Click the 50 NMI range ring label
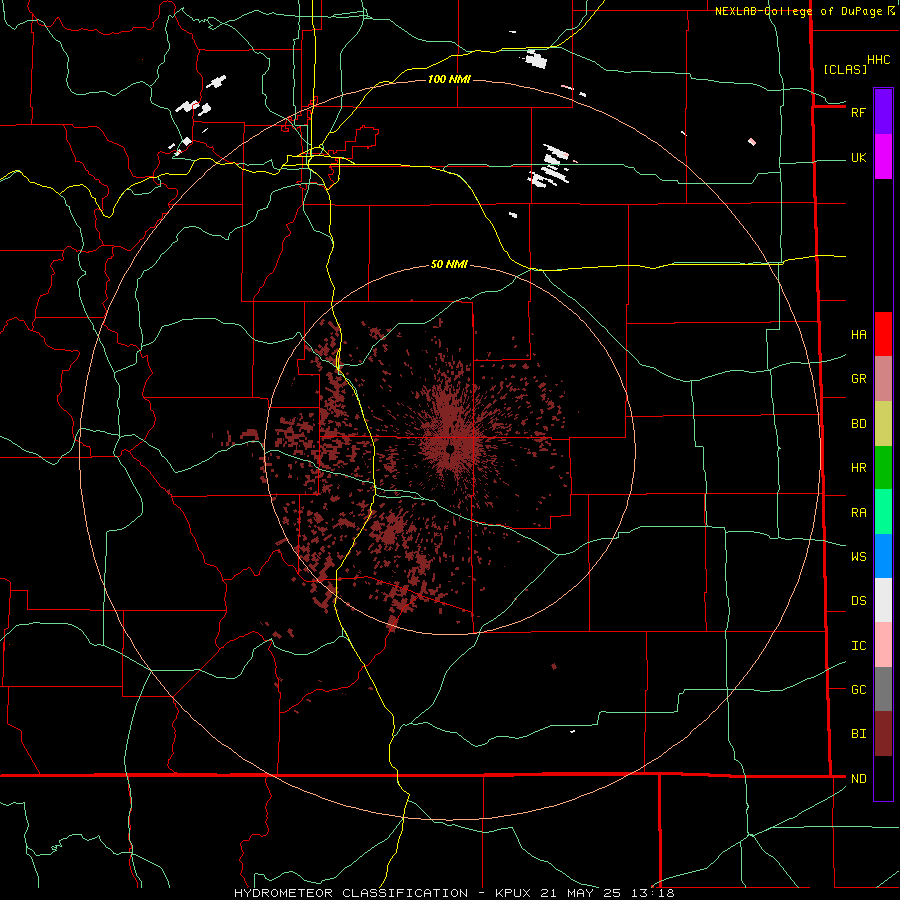 coord(449,264)
